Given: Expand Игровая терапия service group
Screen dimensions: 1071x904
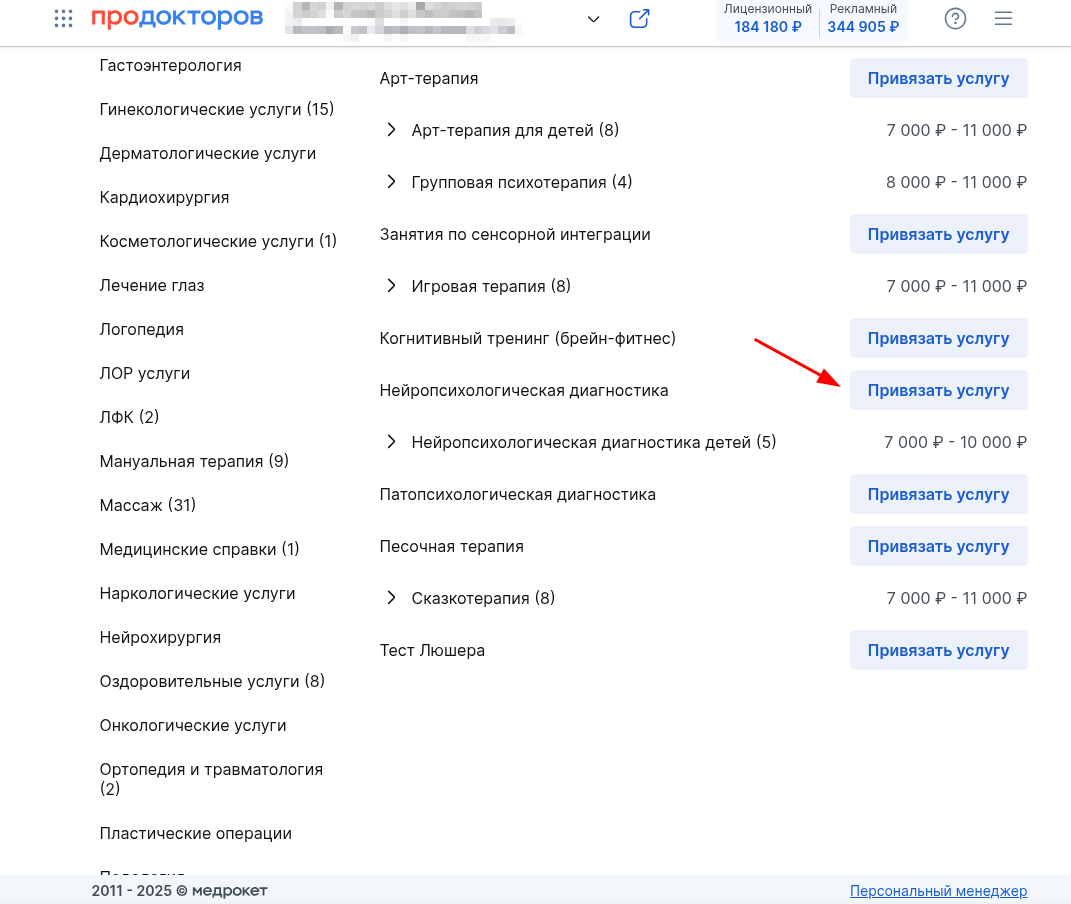Looking at the screenshot, I should [391, 286].
